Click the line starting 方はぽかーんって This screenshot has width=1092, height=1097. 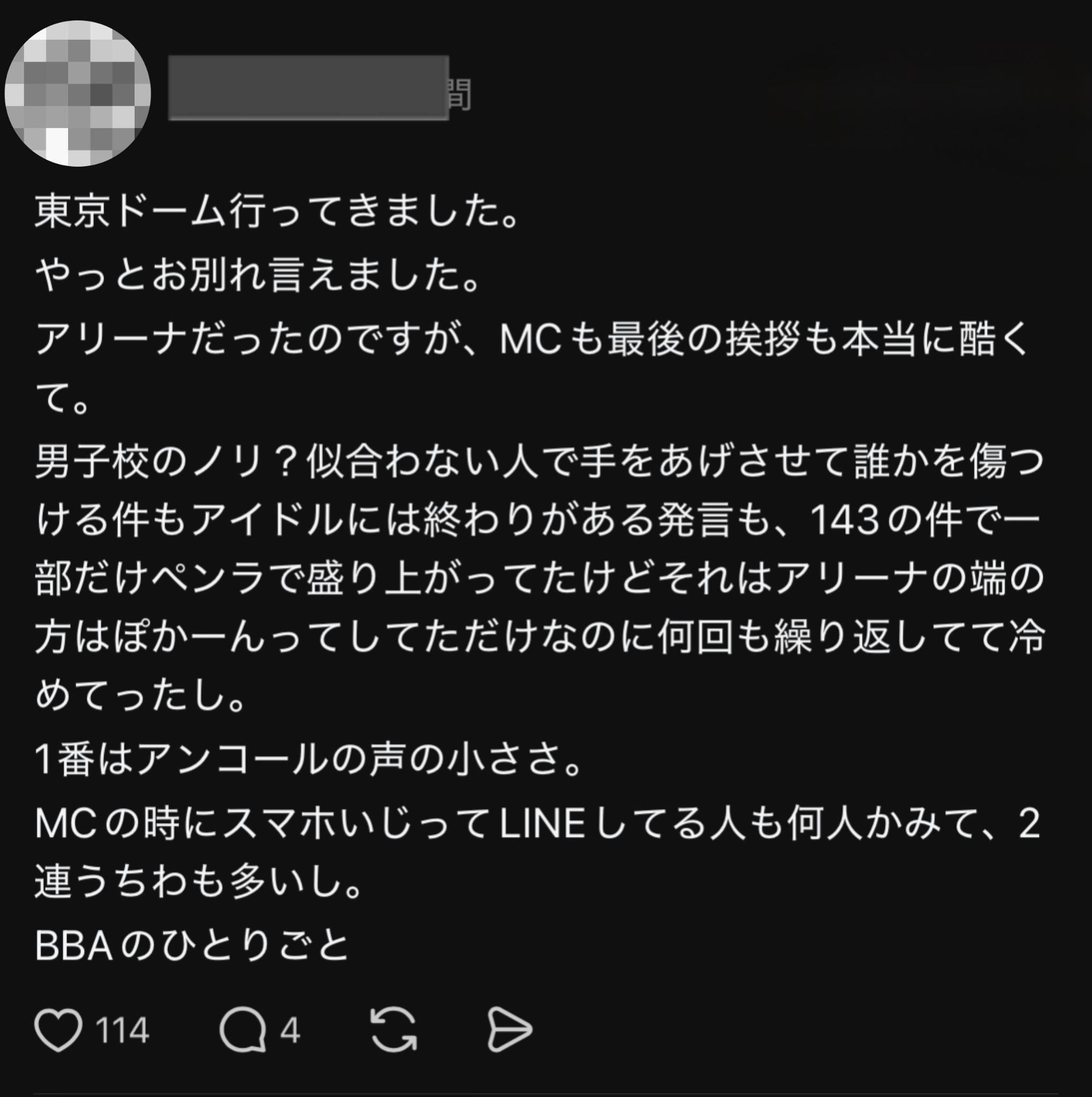[540, 637]
